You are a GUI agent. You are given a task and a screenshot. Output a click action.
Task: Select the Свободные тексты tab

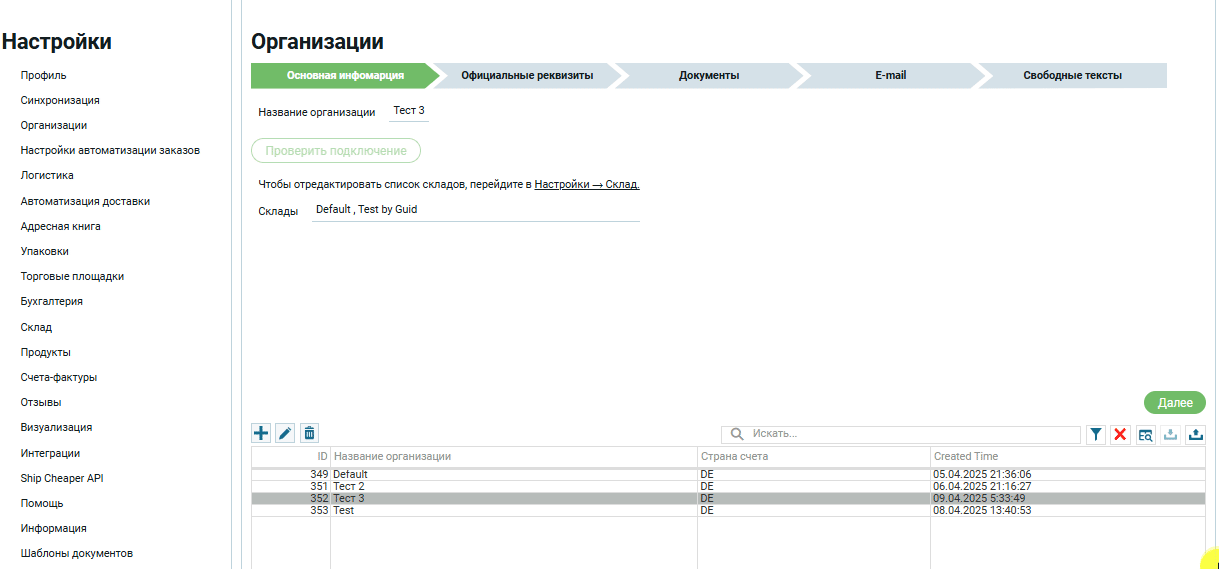pyautogui.click(x=1072, y=76)
